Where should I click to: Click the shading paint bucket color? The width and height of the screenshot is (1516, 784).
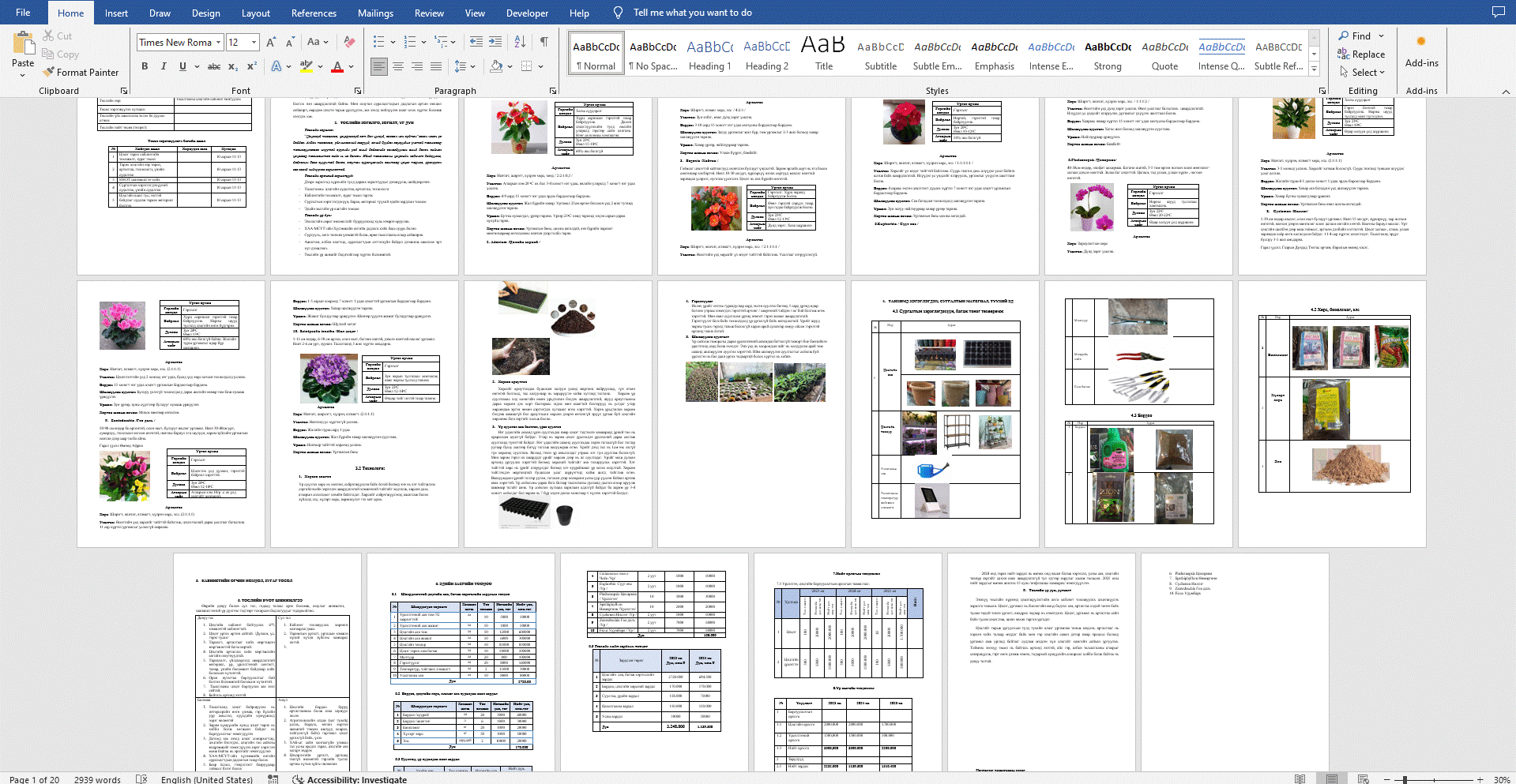point(496,66)
